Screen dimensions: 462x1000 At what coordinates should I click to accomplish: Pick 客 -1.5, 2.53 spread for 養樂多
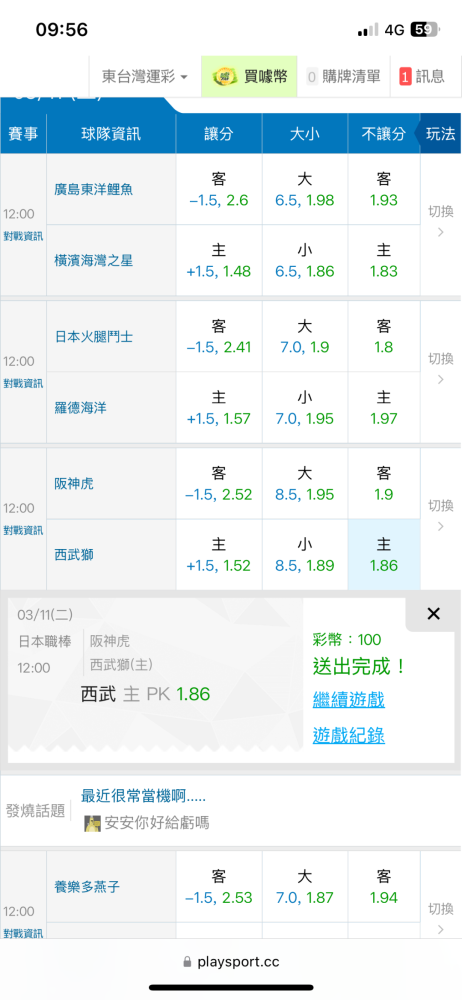click(219, 886)
